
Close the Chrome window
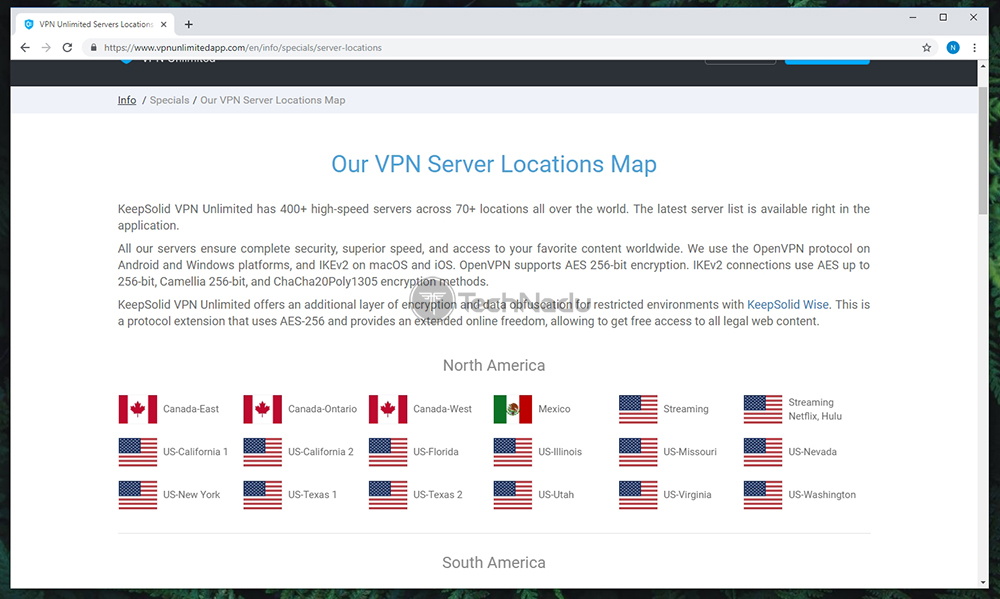[973, 17]
